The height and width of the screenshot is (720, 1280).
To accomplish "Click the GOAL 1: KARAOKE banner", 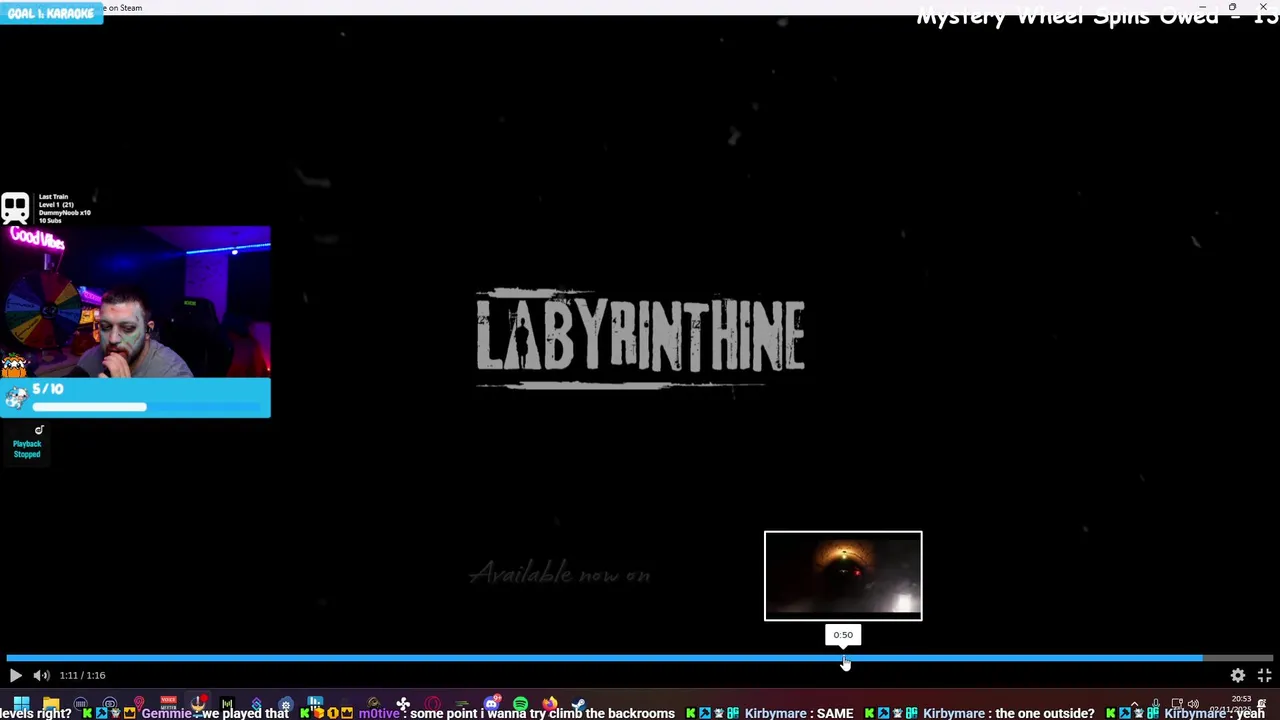I will click(x=51, y=13).
